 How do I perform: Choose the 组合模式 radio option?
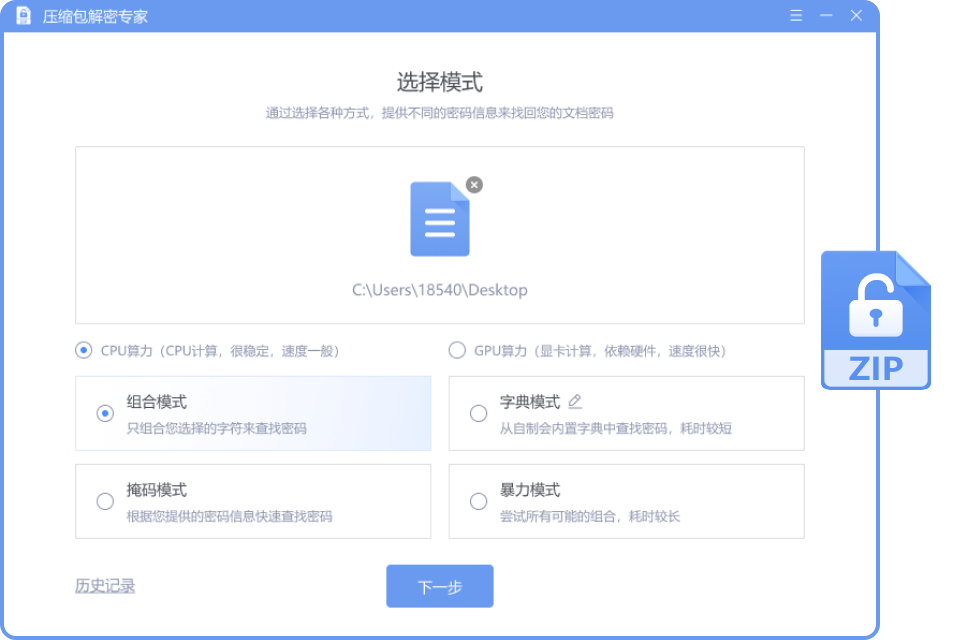click(x=105, y=413)
